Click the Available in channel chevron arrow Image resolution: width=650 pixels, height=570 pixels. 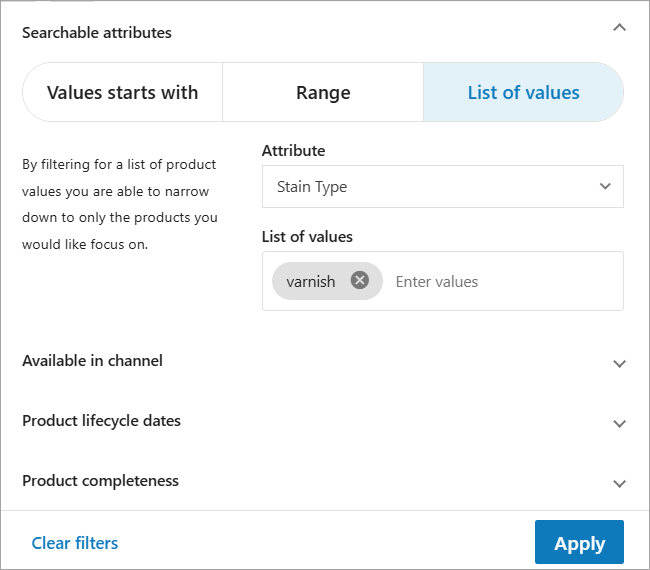coord(619,363)
